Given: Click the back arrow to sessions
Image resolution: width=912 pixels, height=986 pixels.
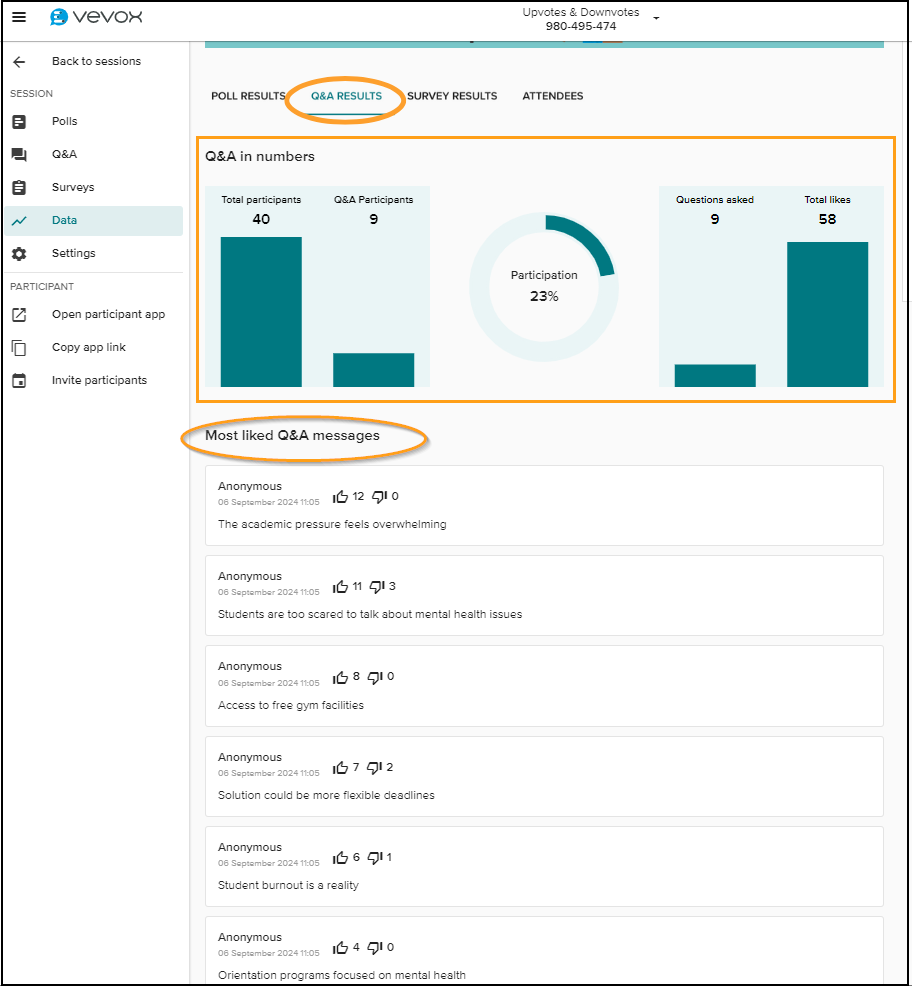Looking at the screenshot, I should (x=19, y=62).
